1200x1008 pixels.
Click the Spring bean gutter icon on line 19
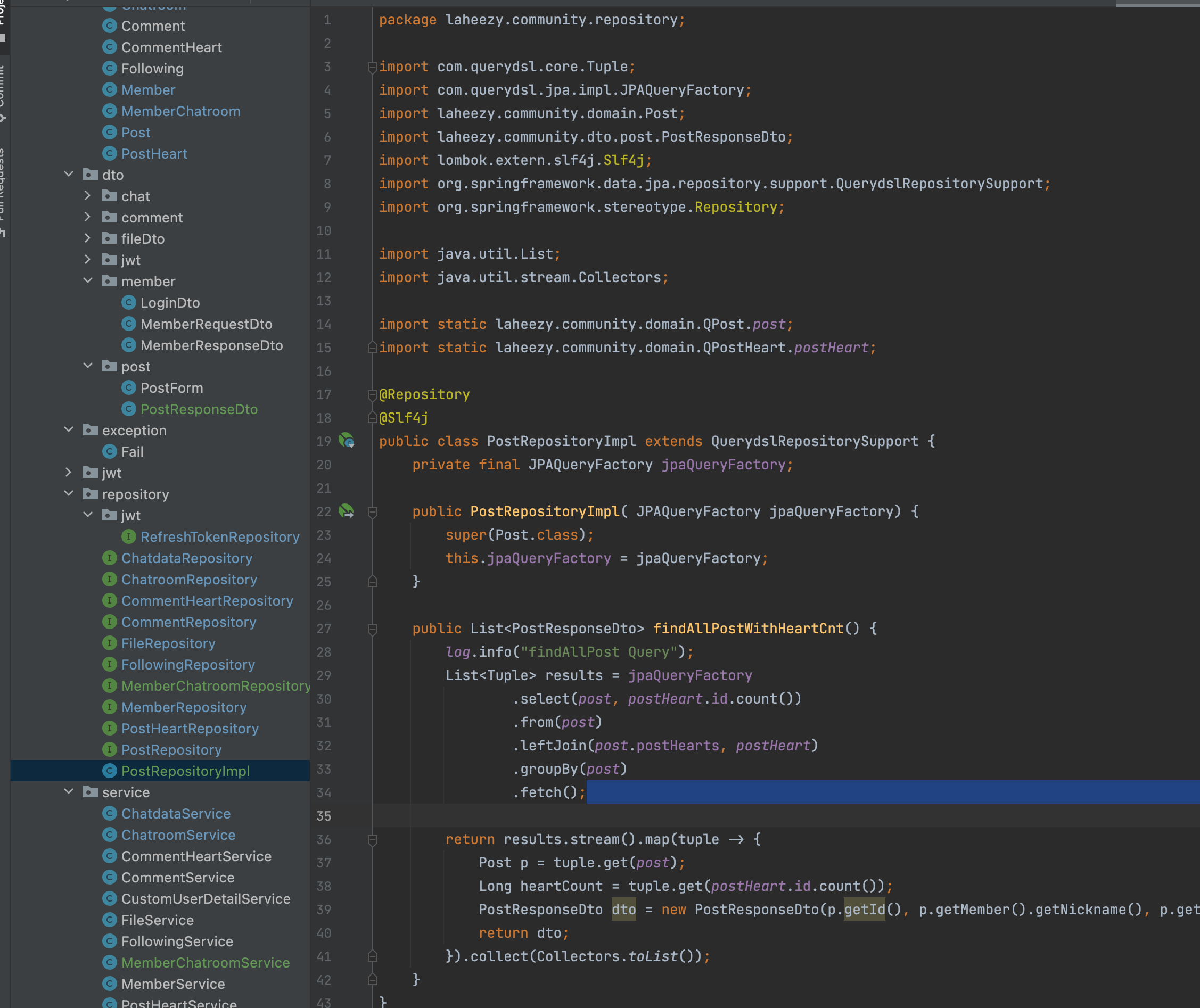pos(346,441)
